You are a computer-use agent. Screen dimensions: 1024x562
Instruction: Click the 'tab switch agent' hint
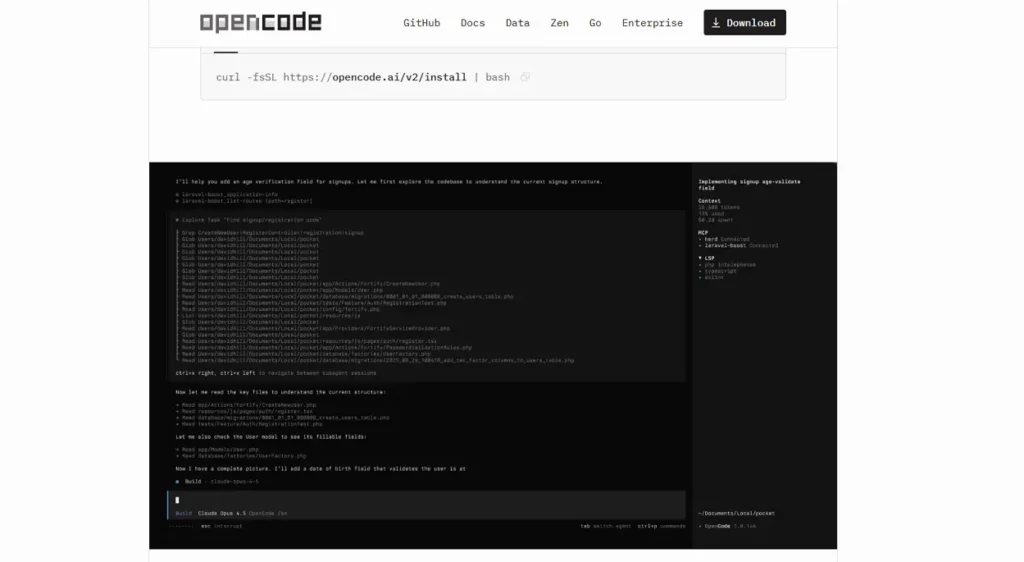(605, 526)
